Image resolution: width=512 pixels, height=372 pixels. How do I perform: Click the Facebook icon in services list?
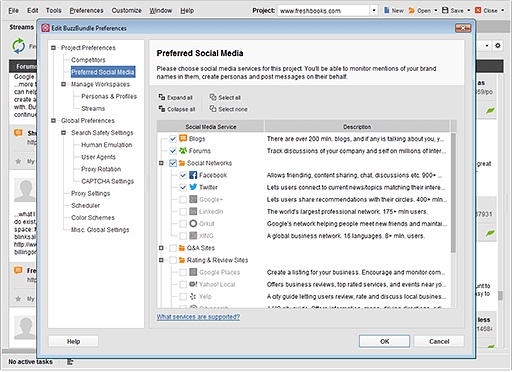tap(193, 175)
